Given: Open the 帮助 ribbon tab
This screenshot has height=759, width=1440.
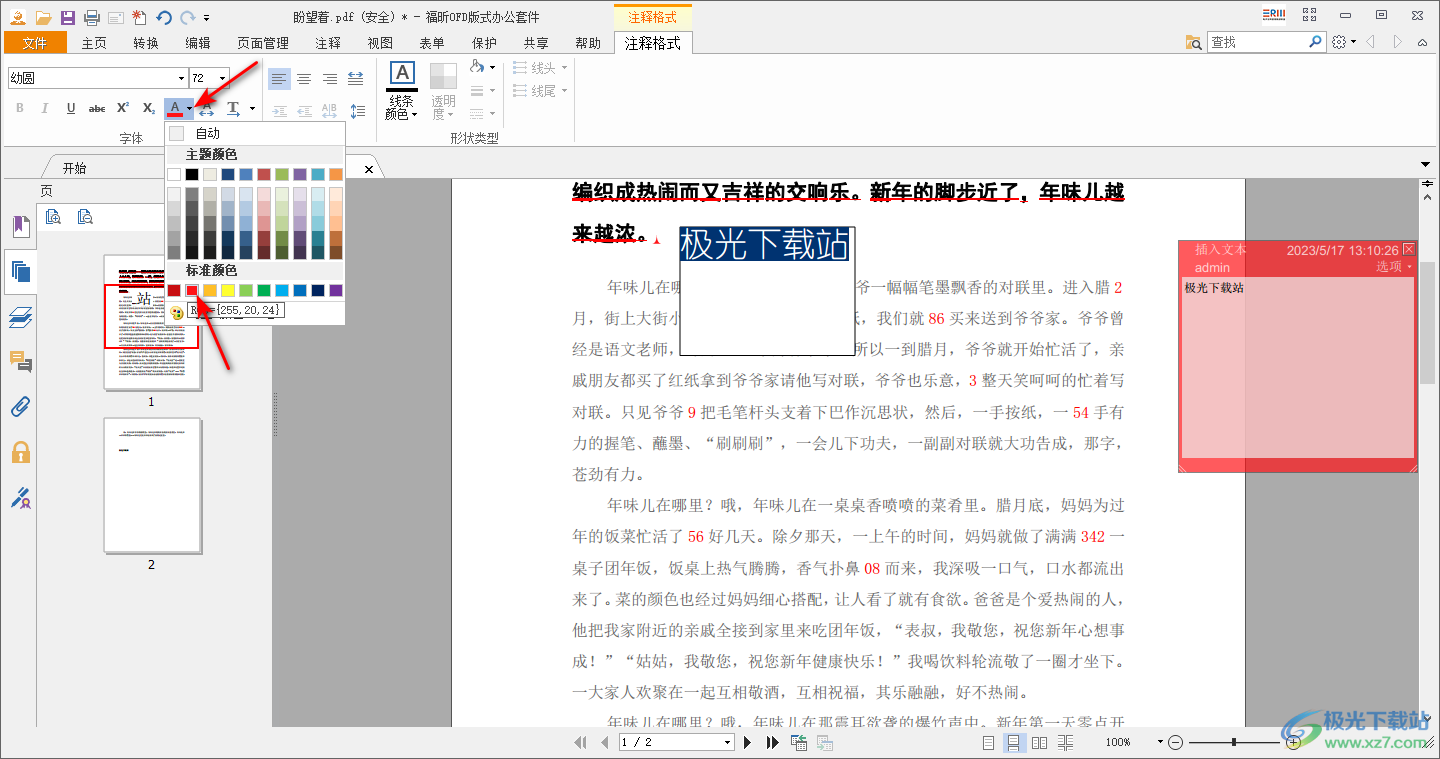Looking at the screenshot, I should coord(588,43).
